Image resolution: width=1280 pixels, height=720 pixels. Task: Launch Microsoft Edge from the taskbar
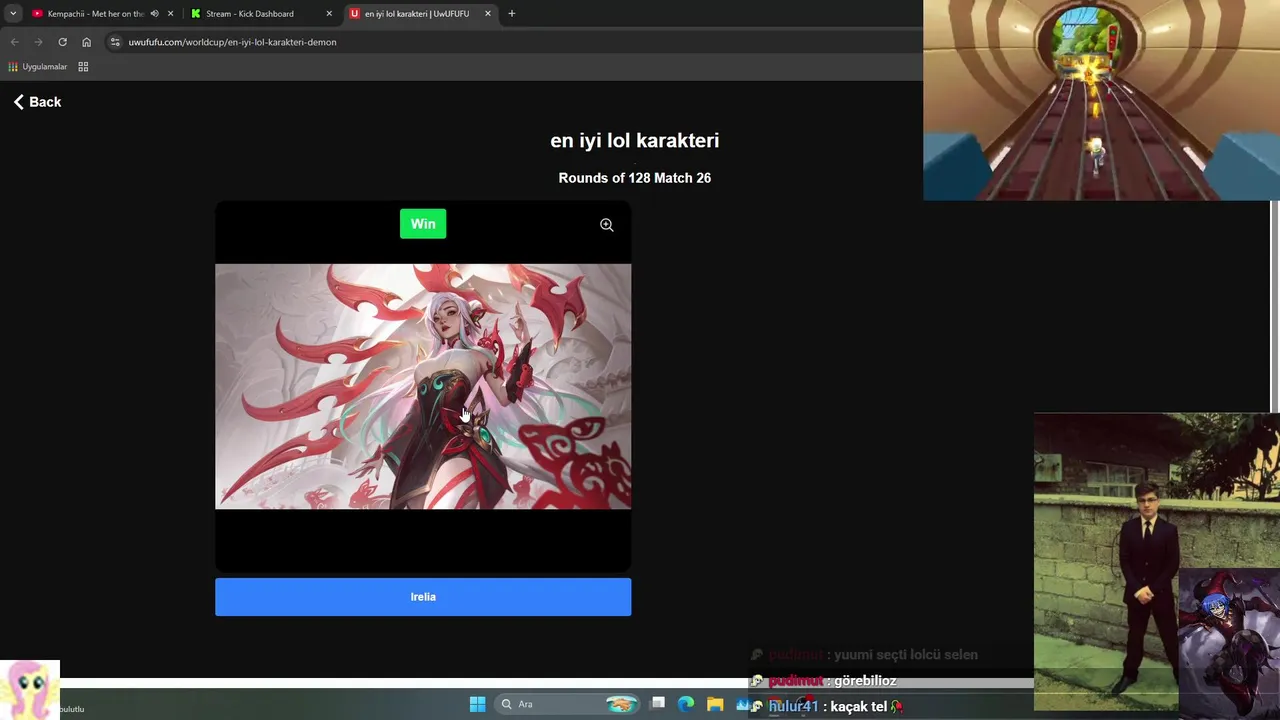[x=686, y=704]
